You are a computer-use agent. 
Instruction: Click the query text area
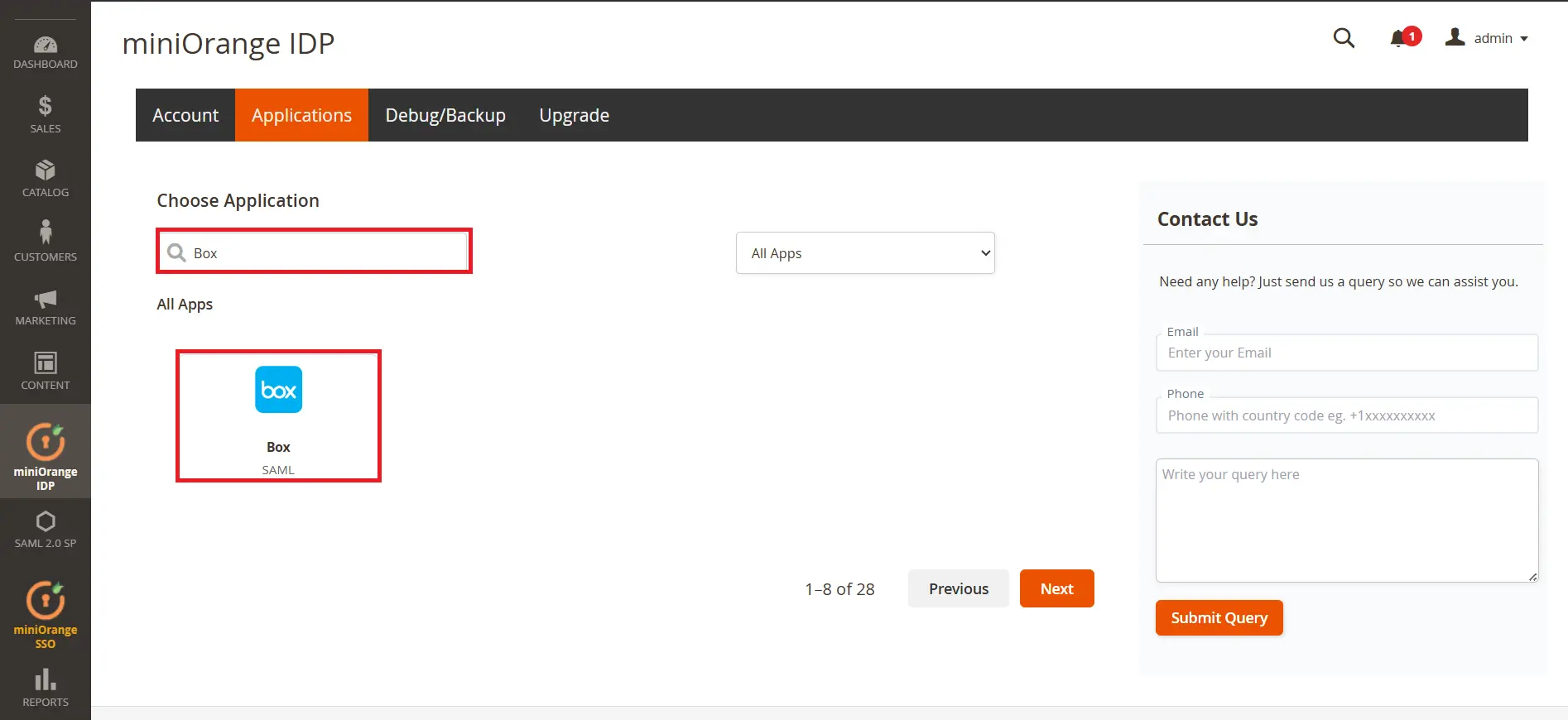(x=1347, y=521)
